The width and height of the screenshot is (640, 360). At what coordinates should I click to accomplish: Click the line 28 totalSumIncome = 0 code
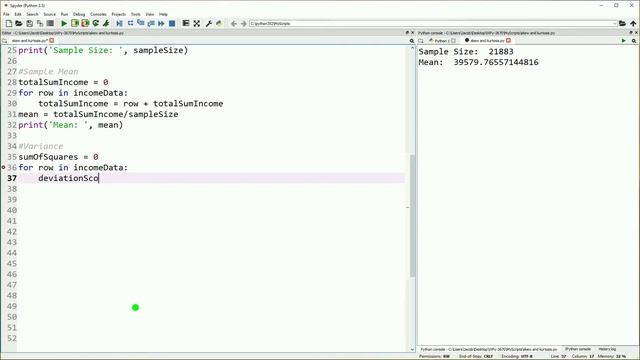click(63, 82)
